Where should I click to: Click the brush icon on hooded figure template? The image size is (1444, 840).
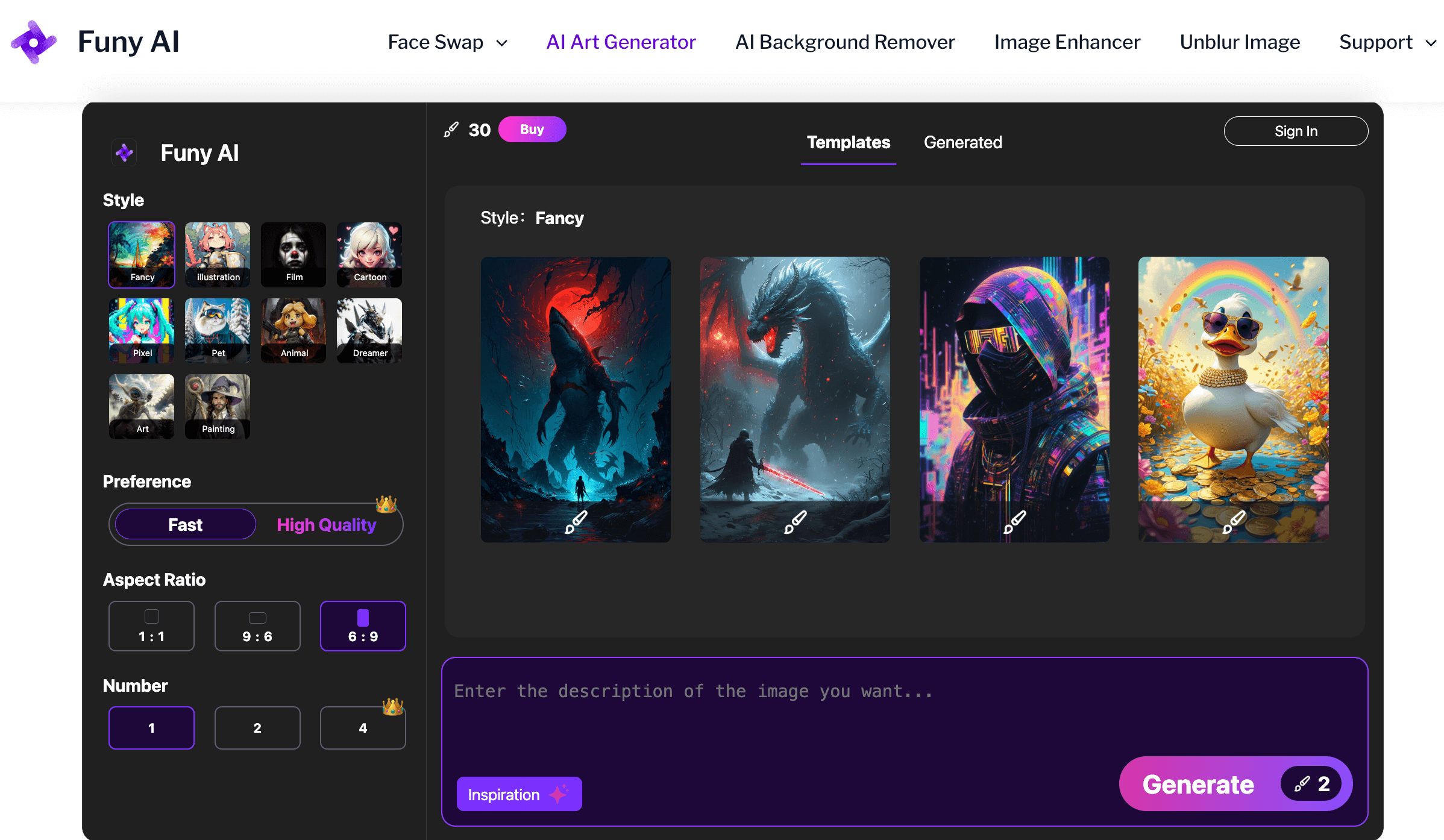[1014, 521]
